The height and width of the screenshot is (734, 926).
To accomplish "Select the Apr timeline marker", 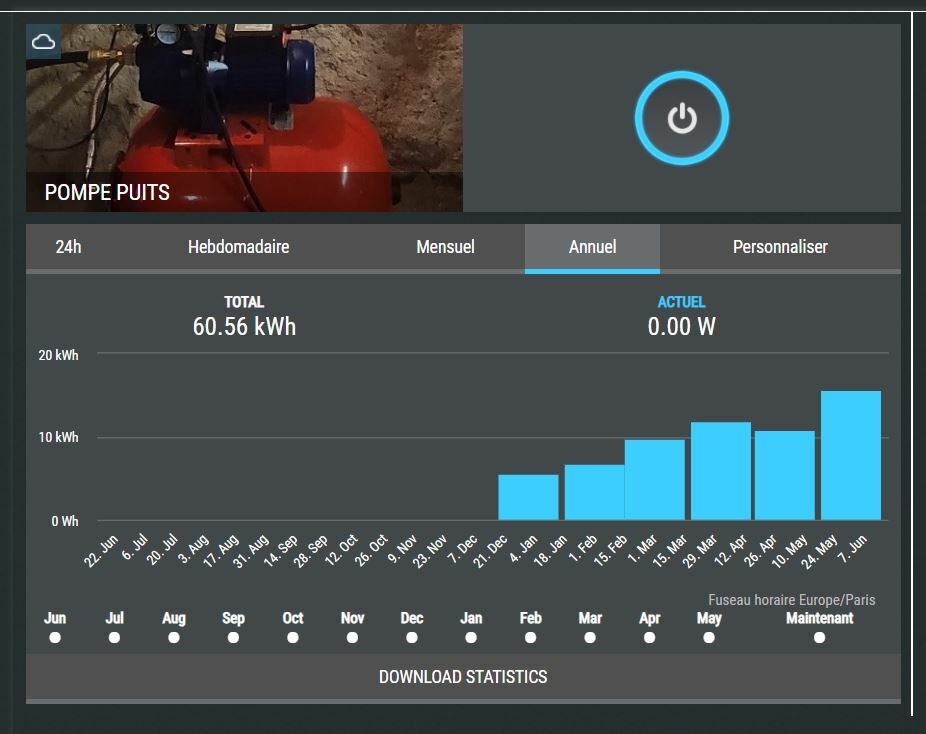I will [x=650, y=638].
